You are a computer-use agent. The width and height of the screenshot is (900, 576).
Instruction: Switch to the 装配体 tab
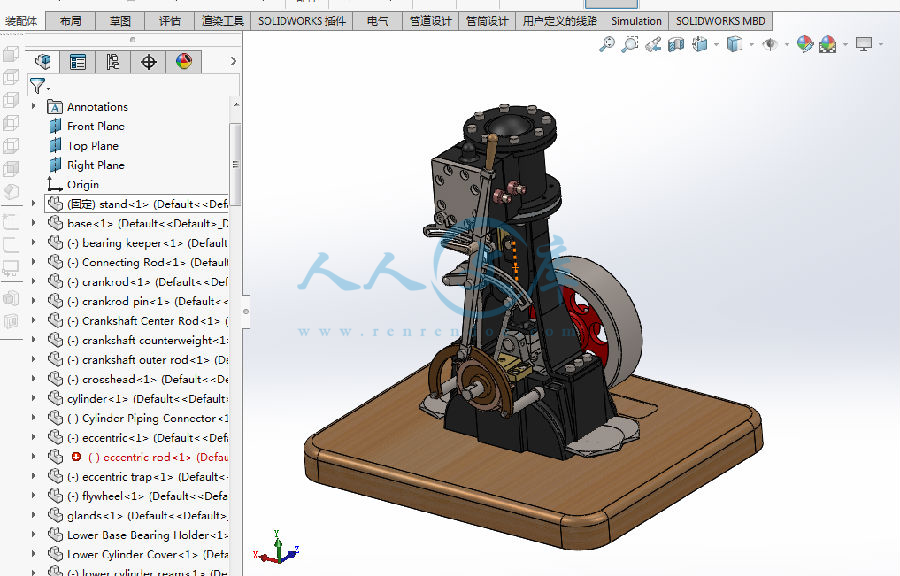tap(21, 21)
